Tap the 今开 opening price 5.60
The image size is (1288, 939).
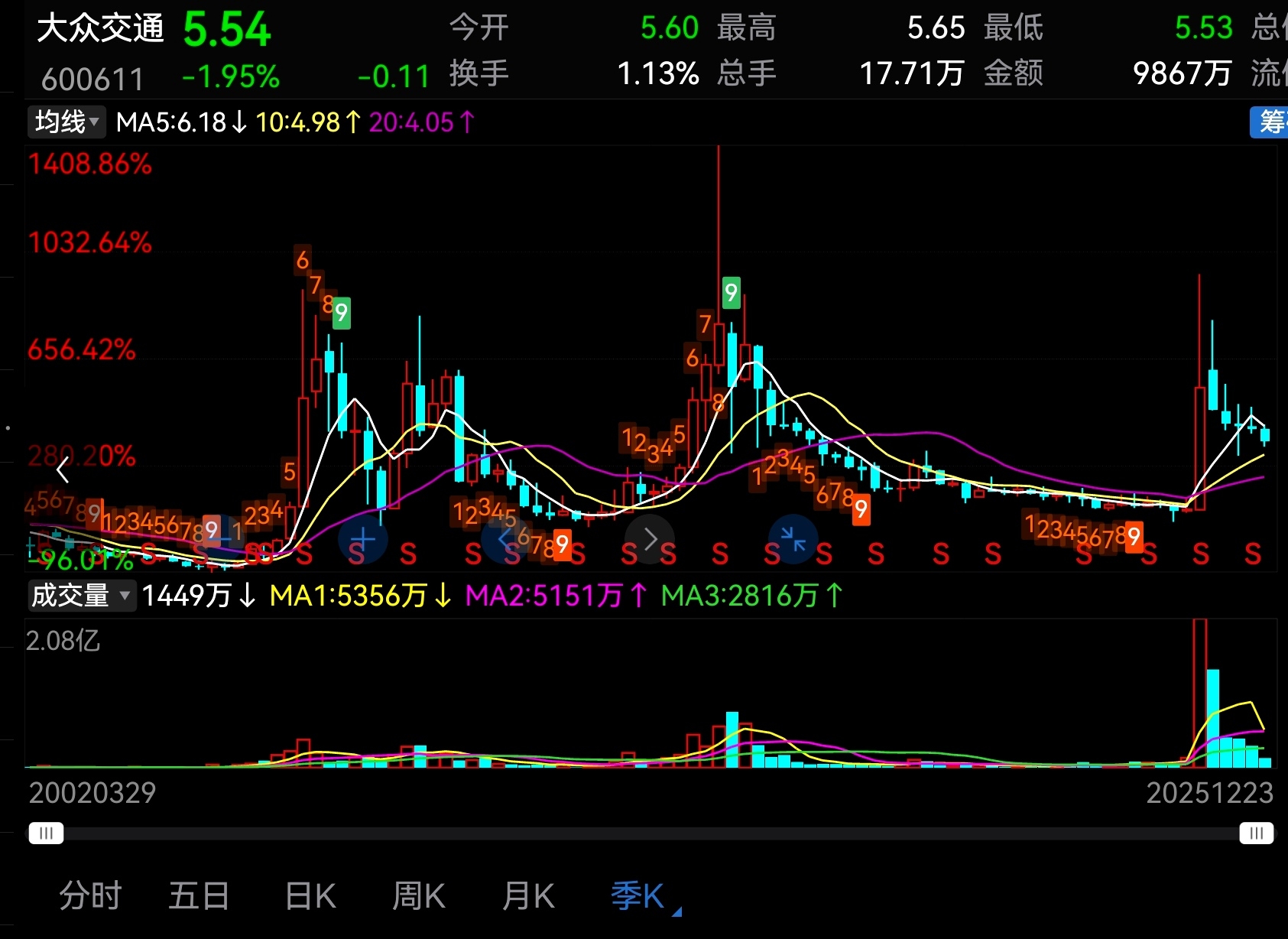(670, 28)
